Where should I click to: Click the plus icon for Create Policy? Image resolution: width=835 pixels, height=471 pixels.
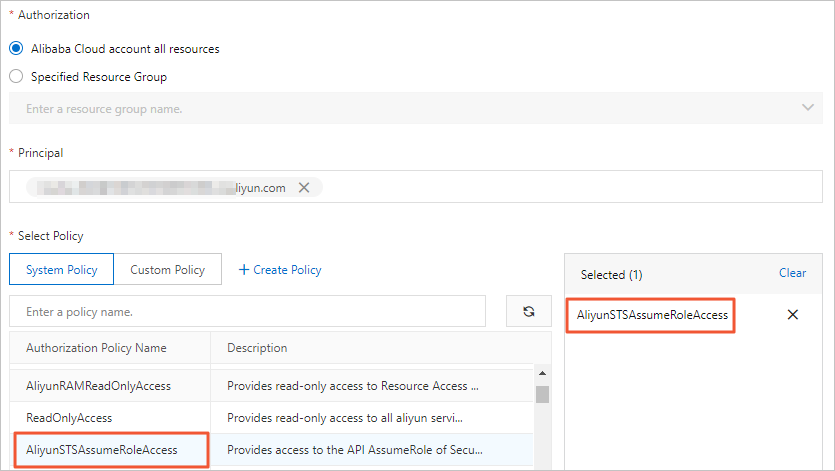243,270
